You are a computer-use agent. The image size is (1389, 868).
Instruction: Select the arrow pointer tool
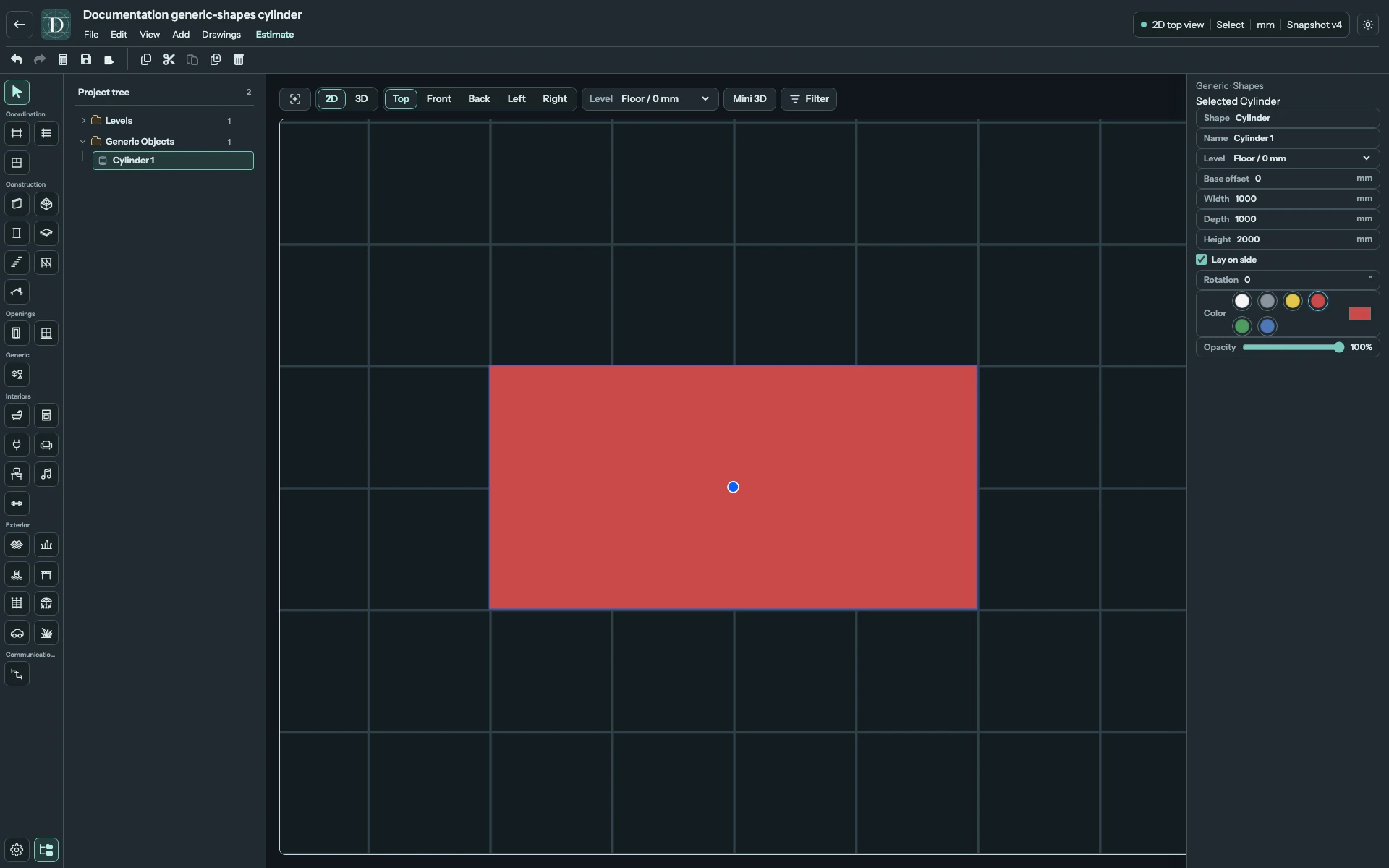(17, 93)
